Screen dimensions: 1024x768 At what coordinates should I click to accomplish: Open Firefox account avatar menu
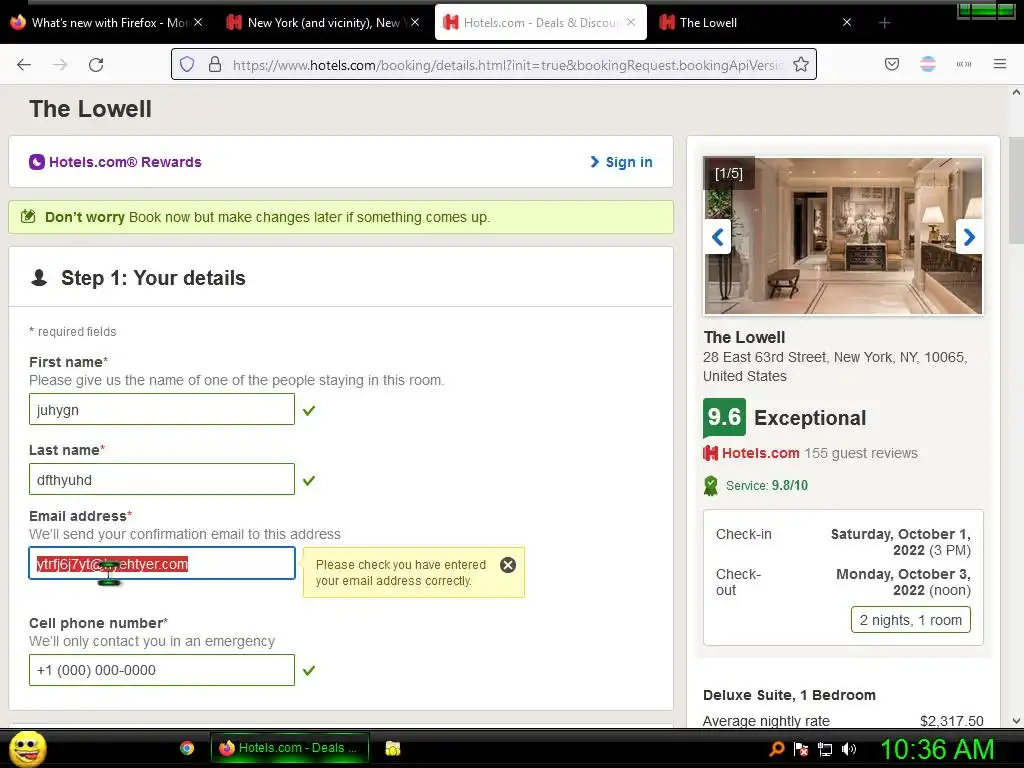tap(927, 64)
